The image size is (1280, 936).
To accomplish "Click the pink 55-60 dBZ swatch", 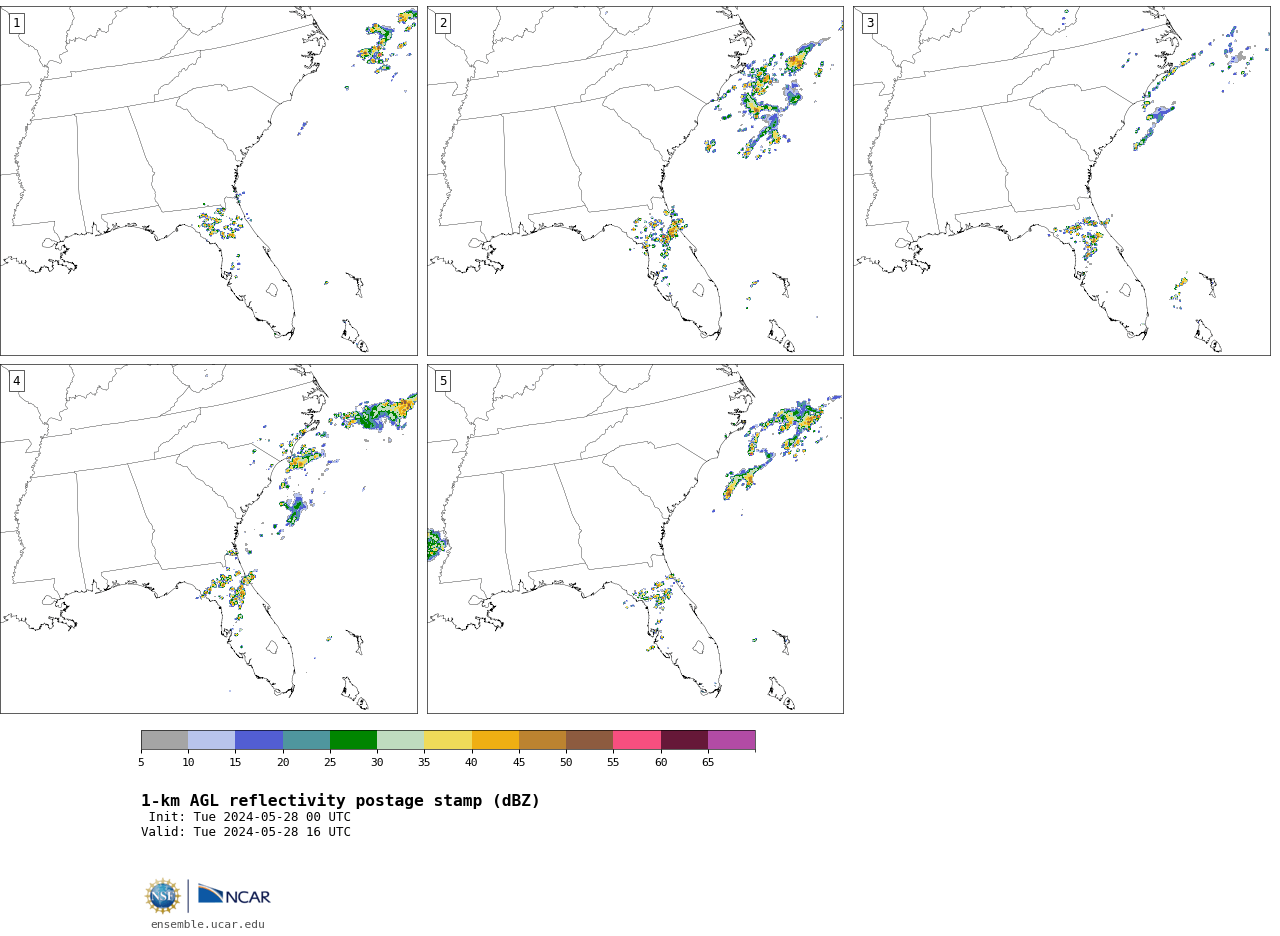I will pos(637,740).
